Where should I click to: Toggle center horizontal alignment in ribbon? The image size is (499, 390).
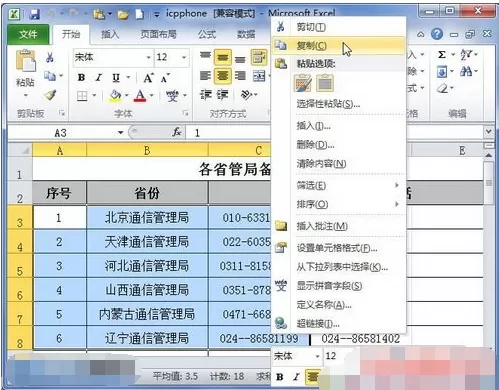pos(223,76)
